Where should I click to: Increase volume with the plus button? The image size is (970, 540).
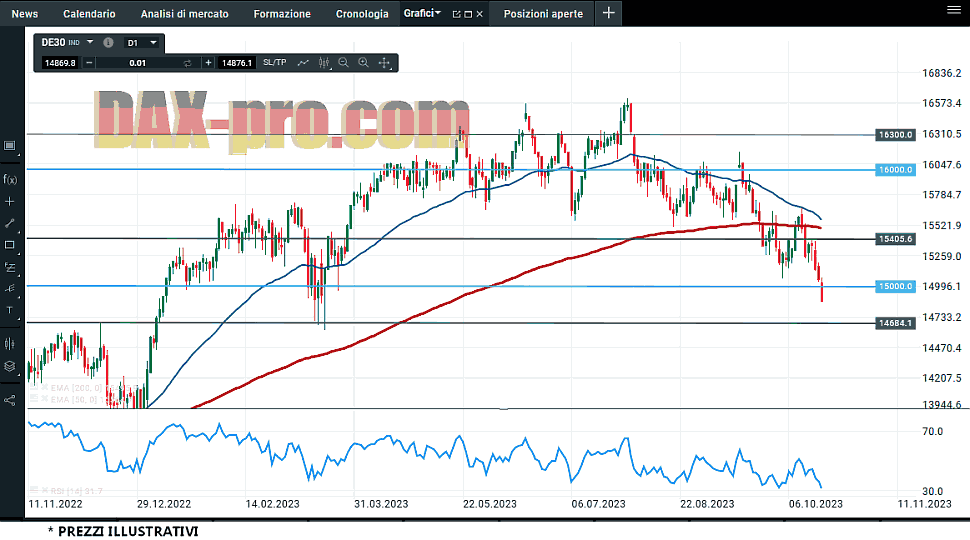pyautogui.click(x=208, y=62)
